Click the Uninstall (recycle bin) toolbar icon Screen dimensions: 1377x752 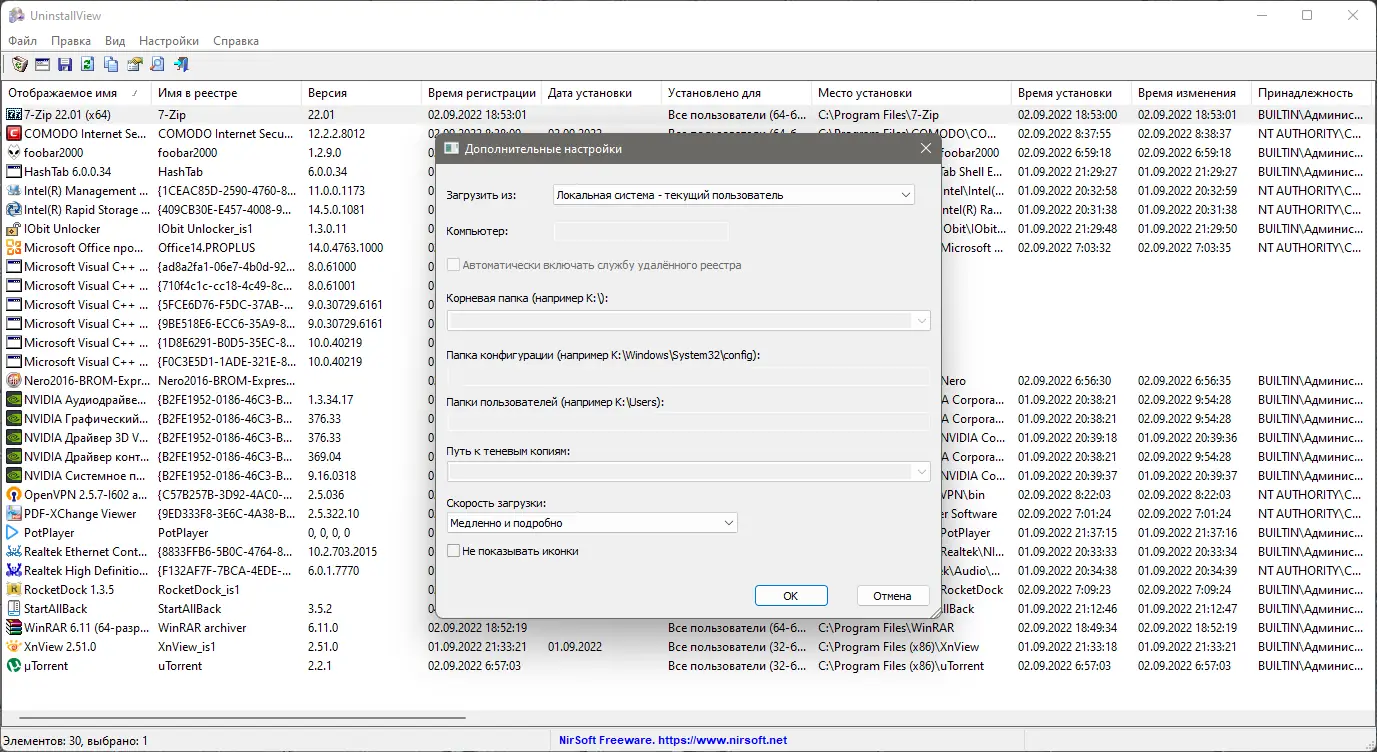click(19, 65)
